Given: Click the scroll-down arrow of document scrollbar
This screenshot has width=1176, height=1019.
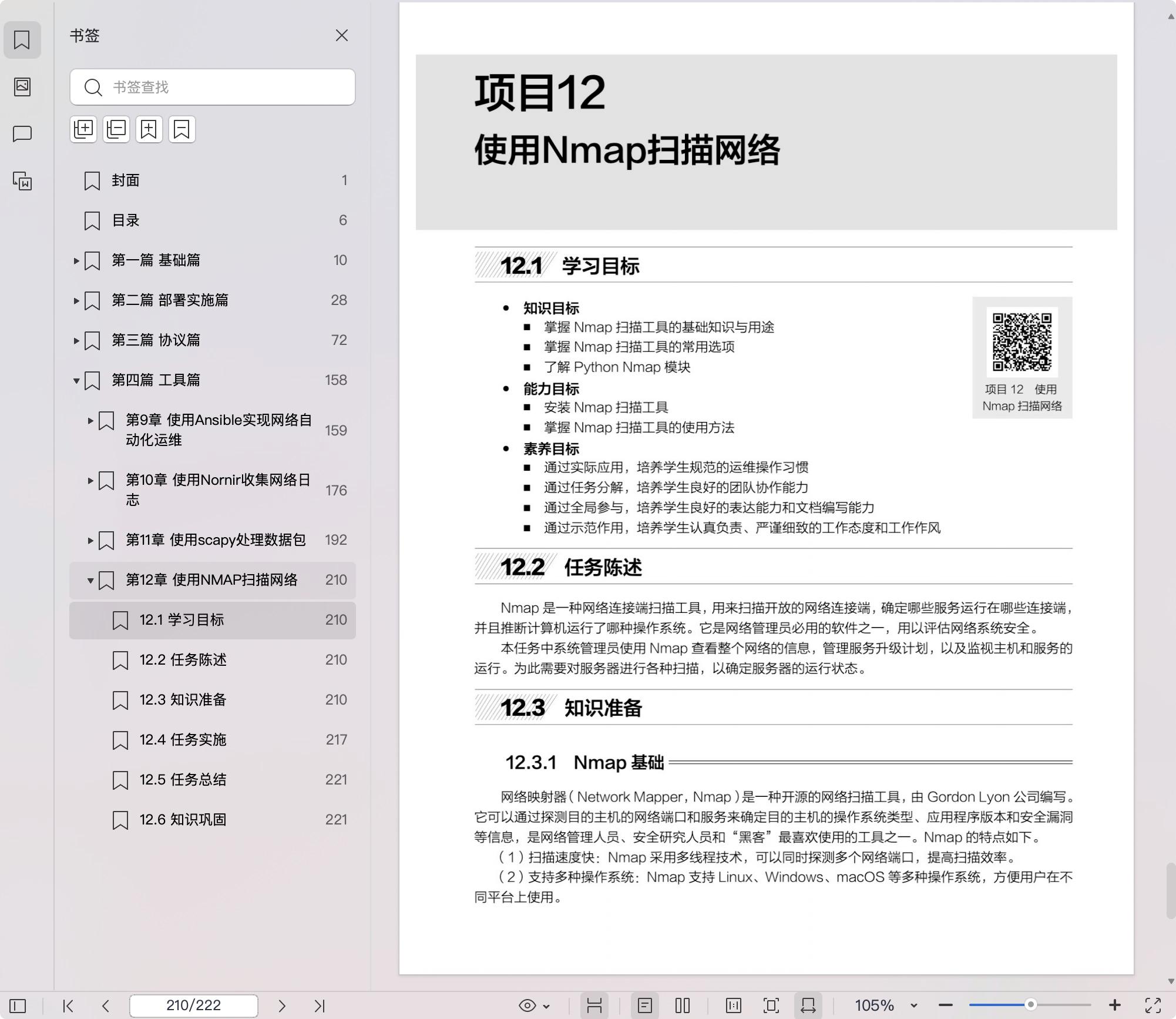Looking at the screenshot, I should coord(1171,981).
